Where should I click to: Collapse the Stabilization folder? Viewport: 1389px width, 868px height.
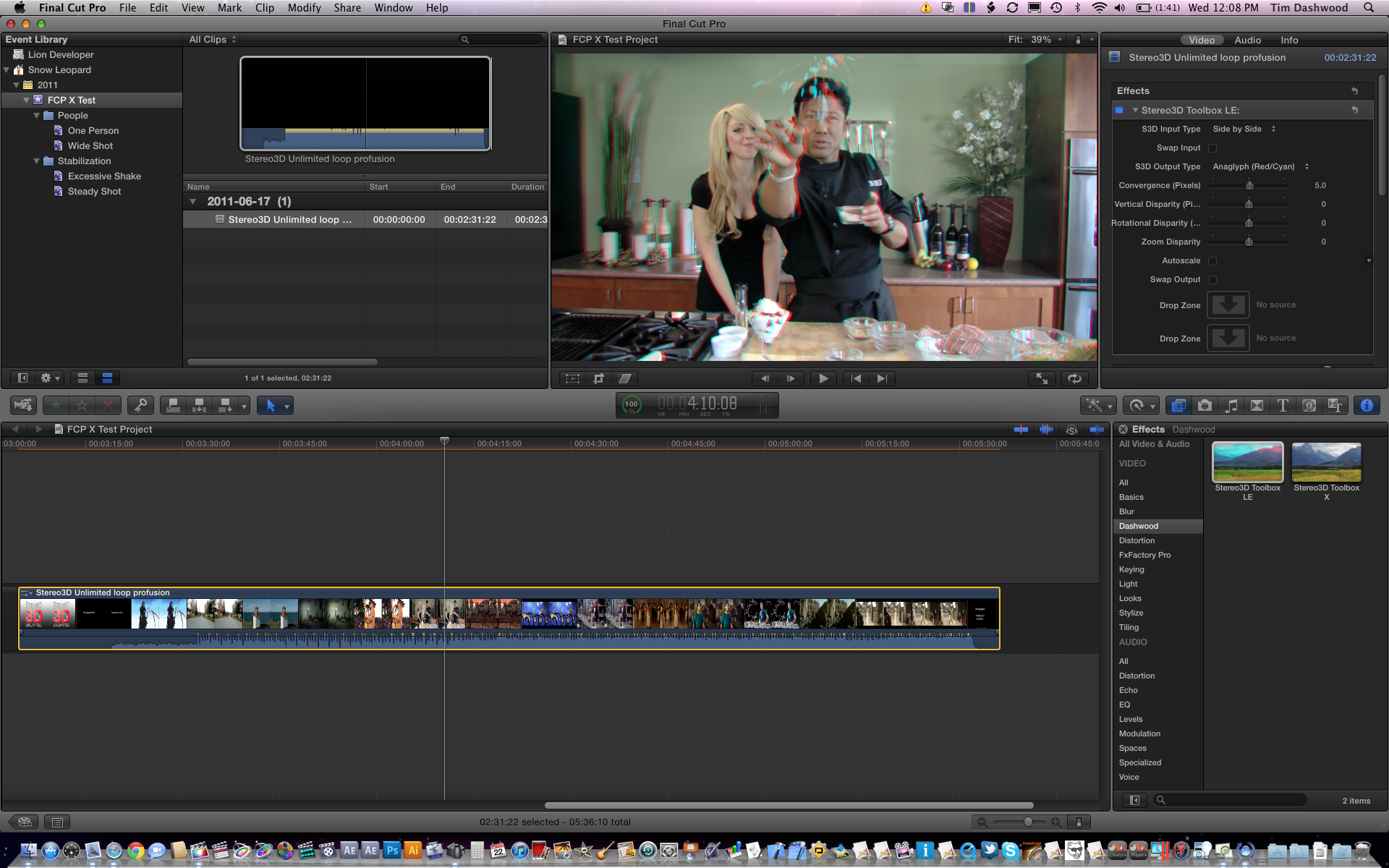pos(37,161)
